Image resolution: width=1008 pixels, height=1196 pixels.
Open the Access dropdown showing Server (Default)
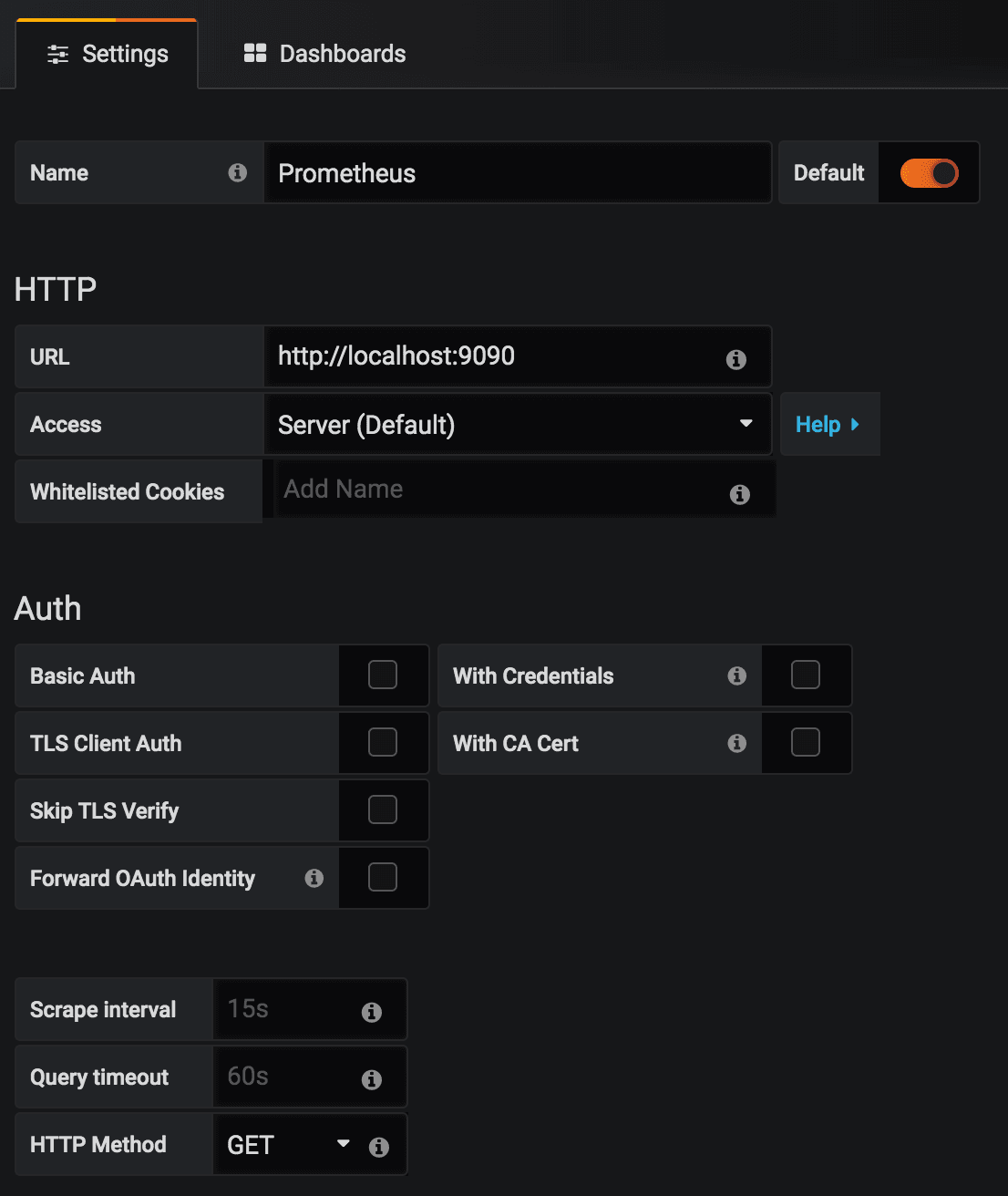click(x=517, y=425)
